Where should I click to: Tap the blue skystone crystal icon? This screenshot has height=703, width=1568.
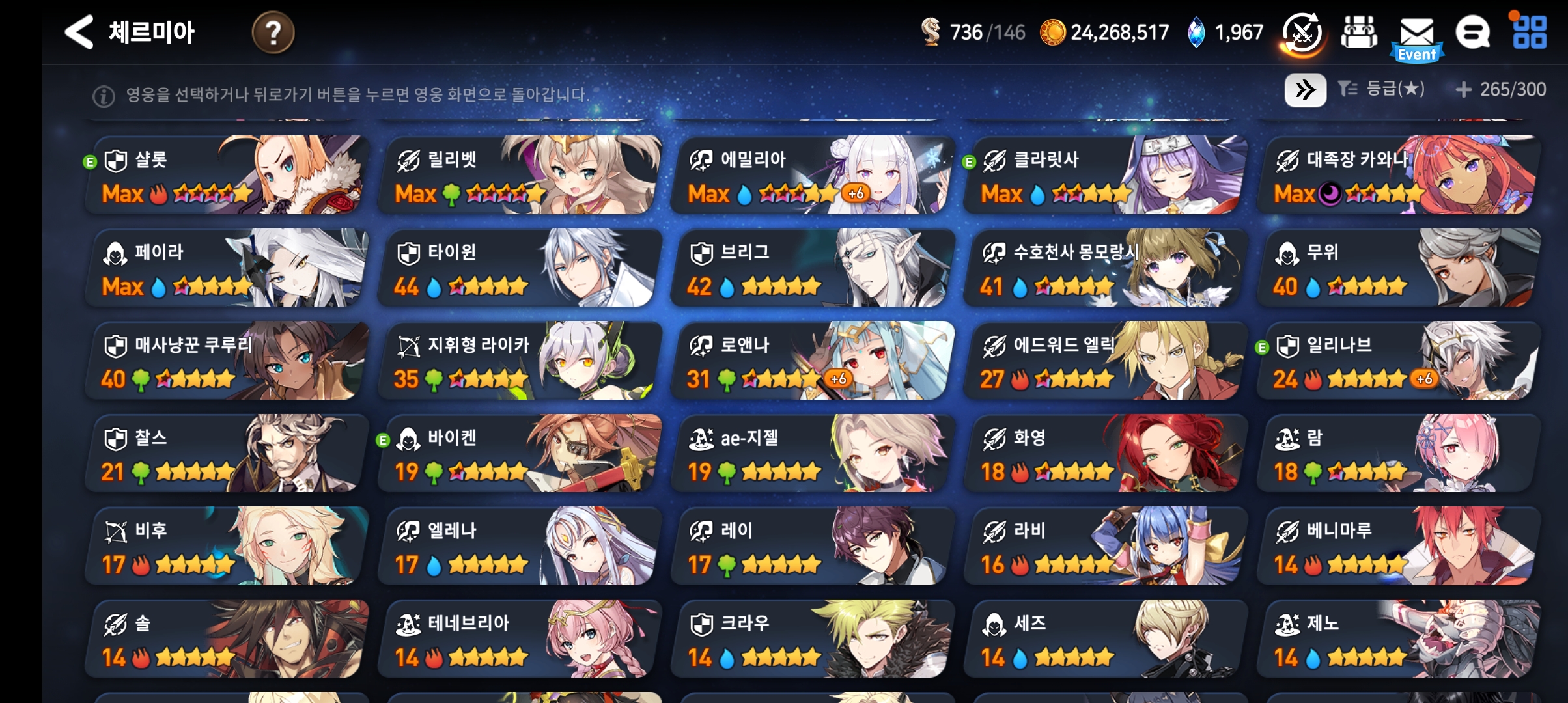[x=1196, y=33]
